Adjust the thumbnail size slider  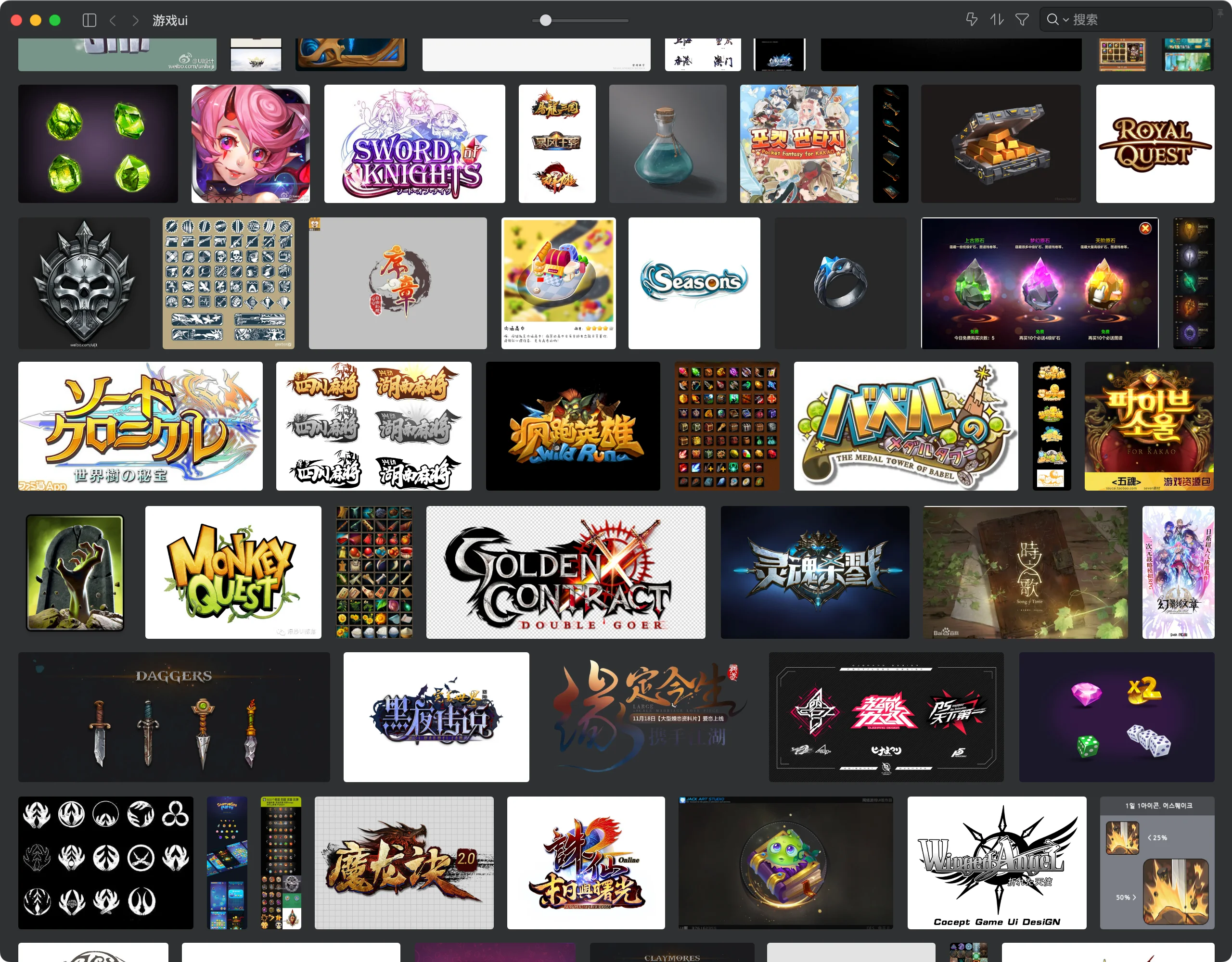[545, 20]
